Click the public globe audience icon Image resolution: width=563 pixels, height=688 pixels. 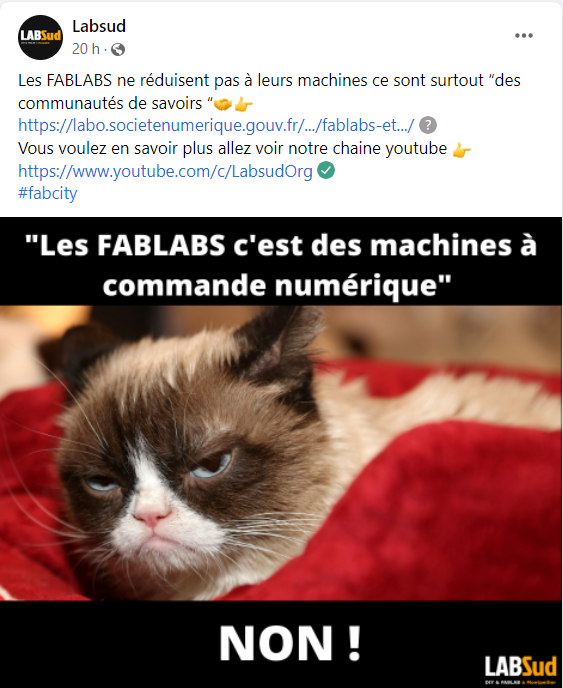point(118,50)
